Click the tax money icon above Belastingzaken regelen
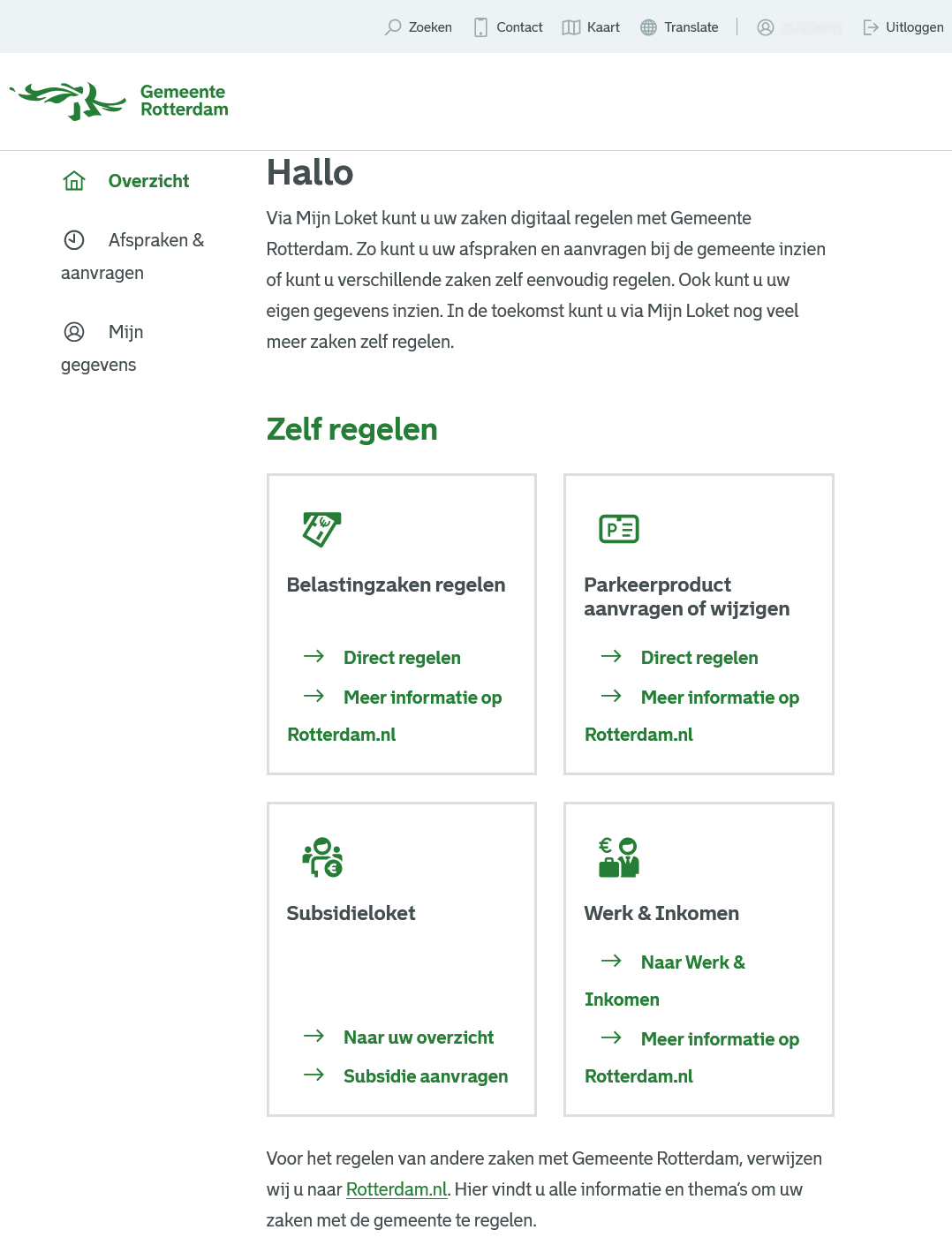This screenshot has height=1260, width=952. (x=321, y=528)
